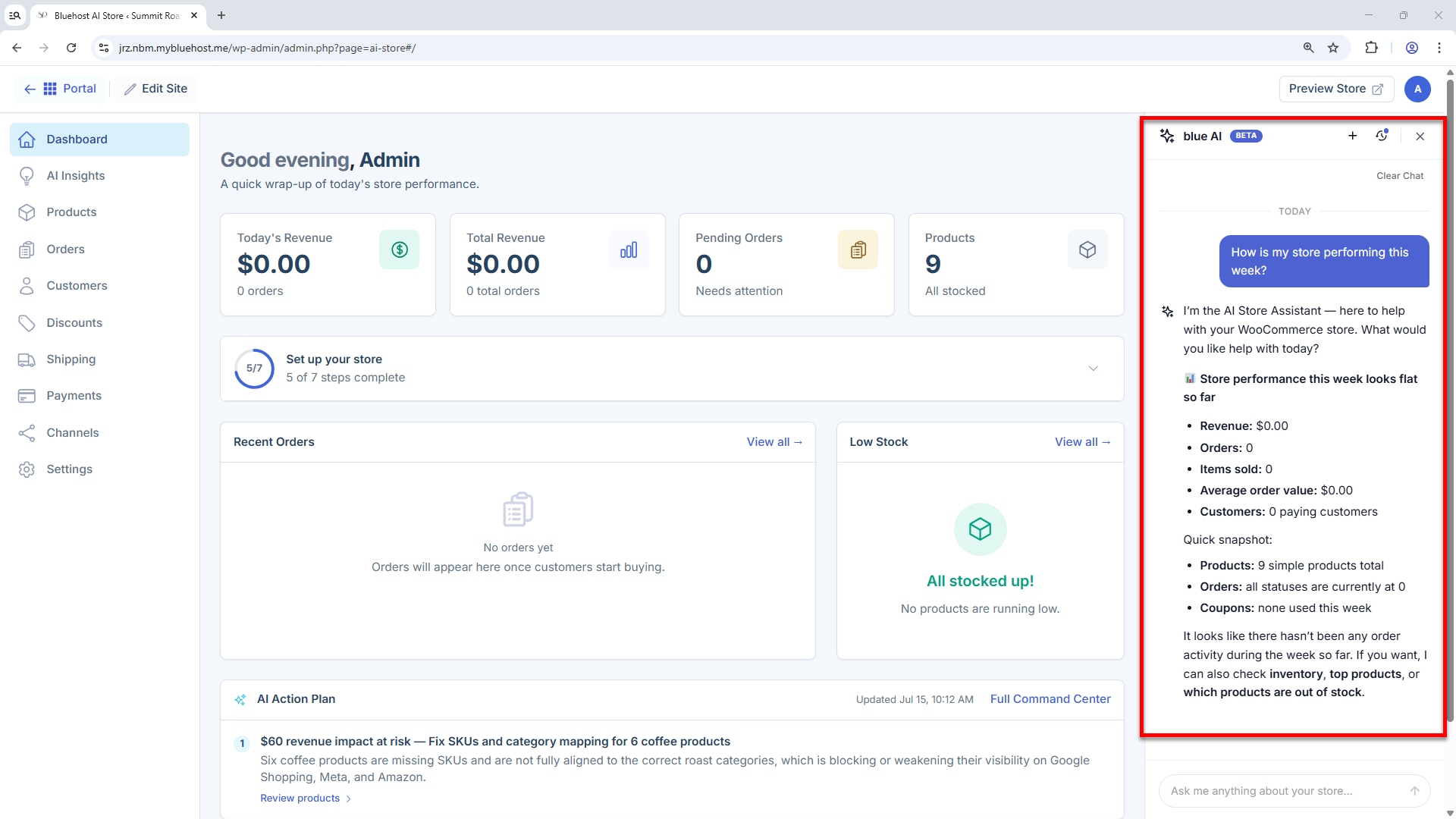This screenshot has width=1456, height=819.
Task: Open Customers sidebar section
Action: coord(99,286)
